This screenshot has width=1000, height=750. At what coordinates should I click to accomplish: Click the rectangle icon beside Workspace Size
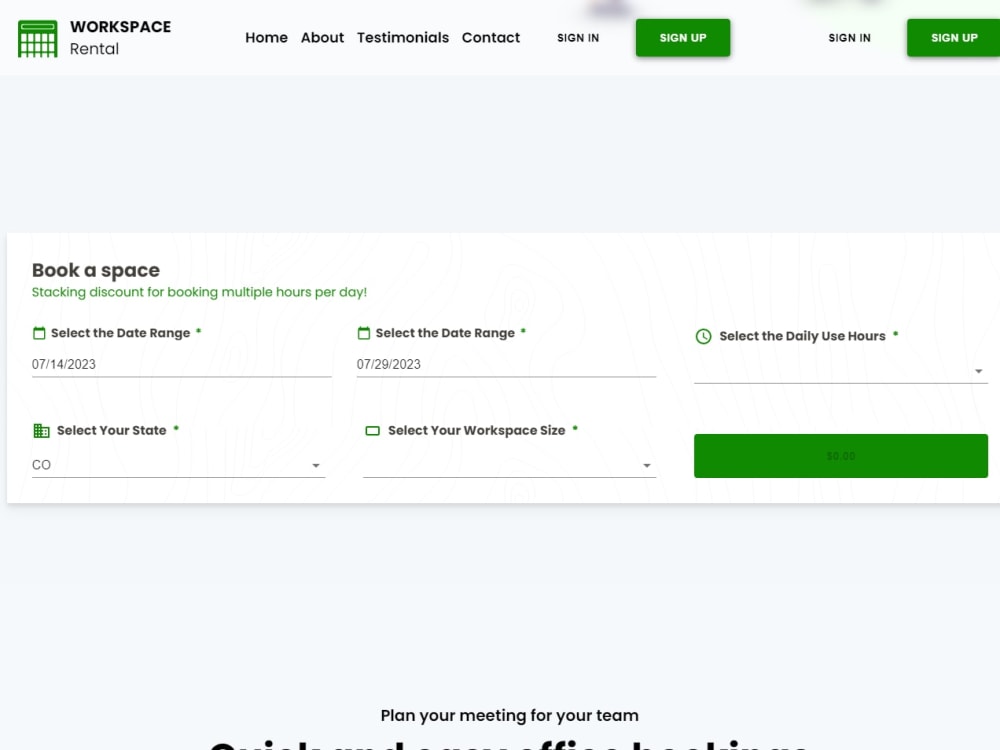point(372,431)
